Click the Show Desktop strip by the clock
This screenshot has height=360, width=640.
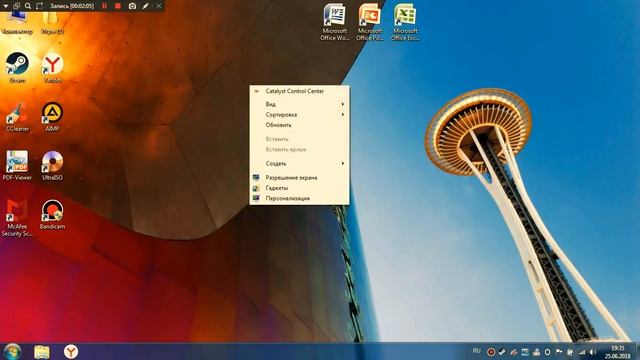point(637,351)
